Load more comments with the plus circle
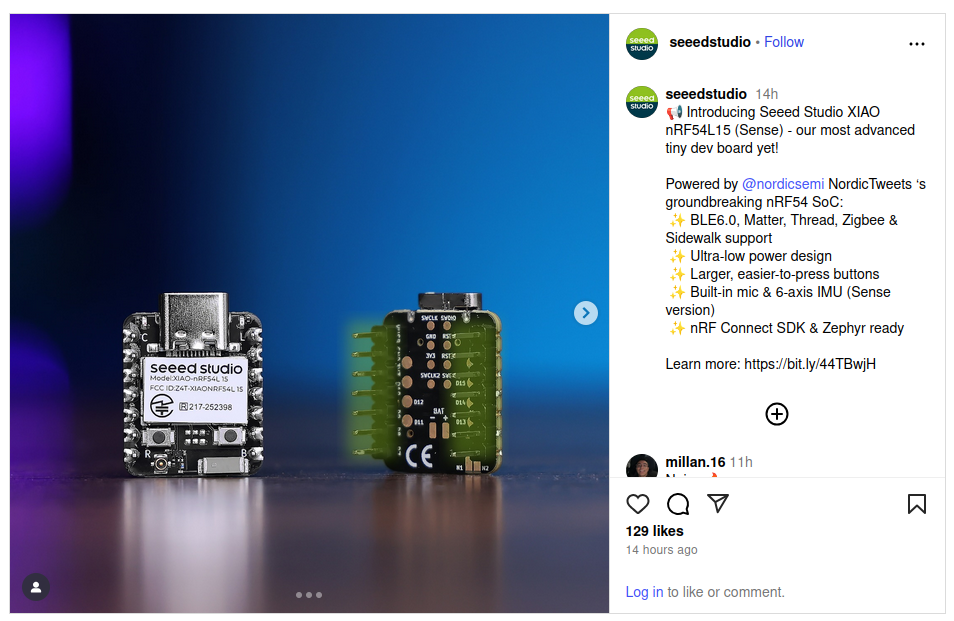Screen dimensions: 954x621 tap(776, 414)
